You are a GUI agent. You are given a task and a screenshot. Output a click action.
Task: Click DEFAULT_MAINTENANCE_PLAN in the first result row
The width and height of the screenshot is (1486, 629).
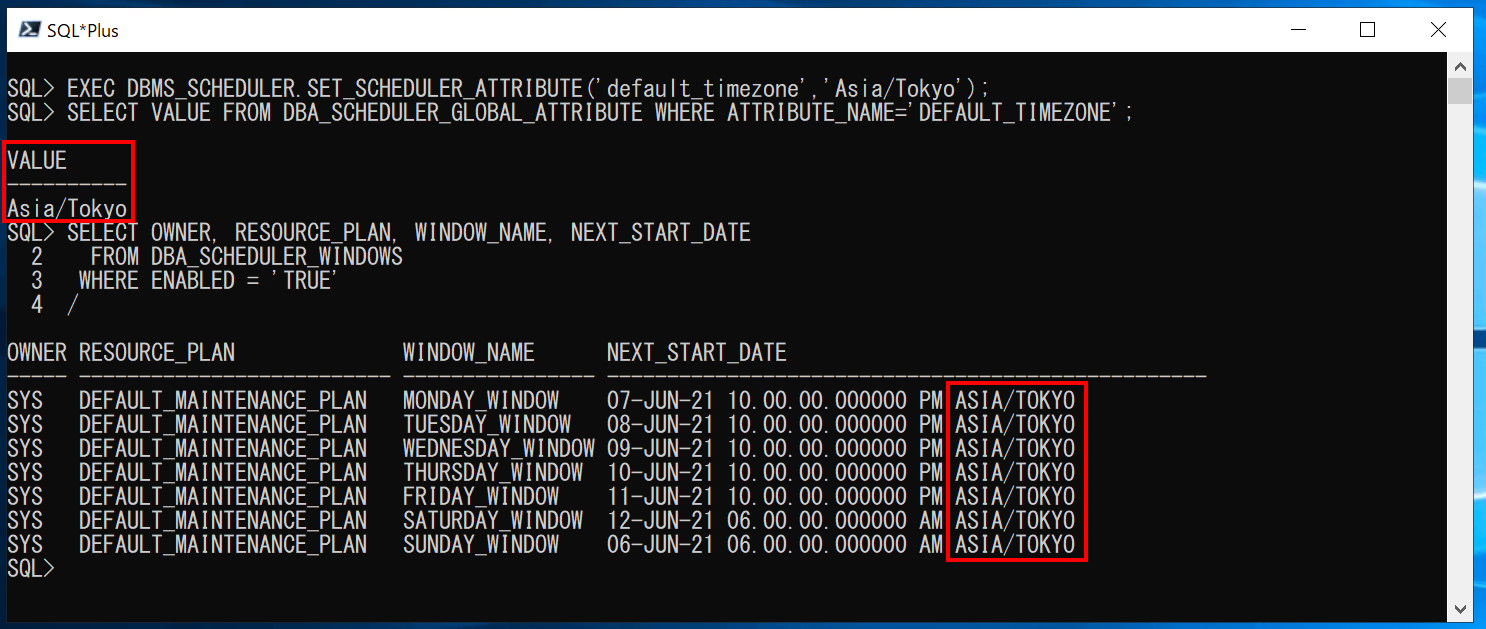click(x=223, y=399)
